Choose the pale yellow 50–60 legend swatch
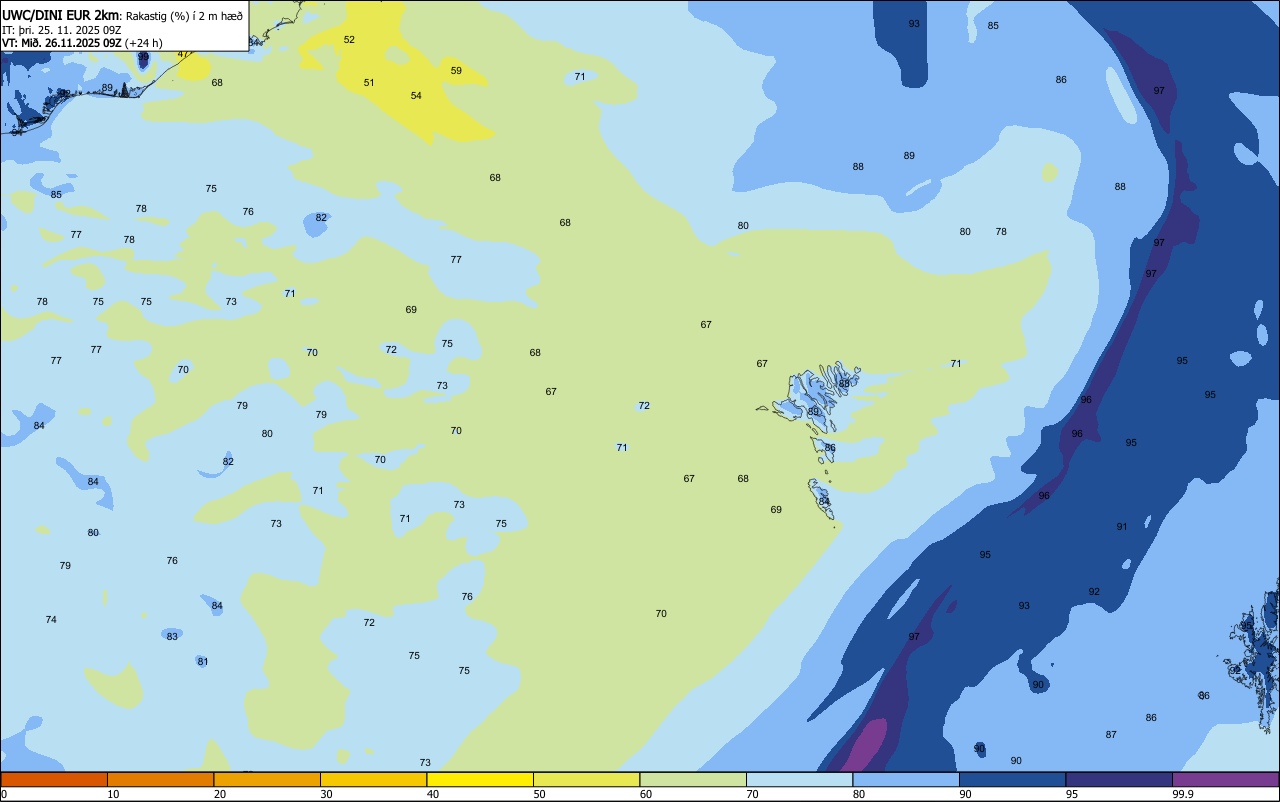This screenshot has width=1280, height=802. coord(586,779)
